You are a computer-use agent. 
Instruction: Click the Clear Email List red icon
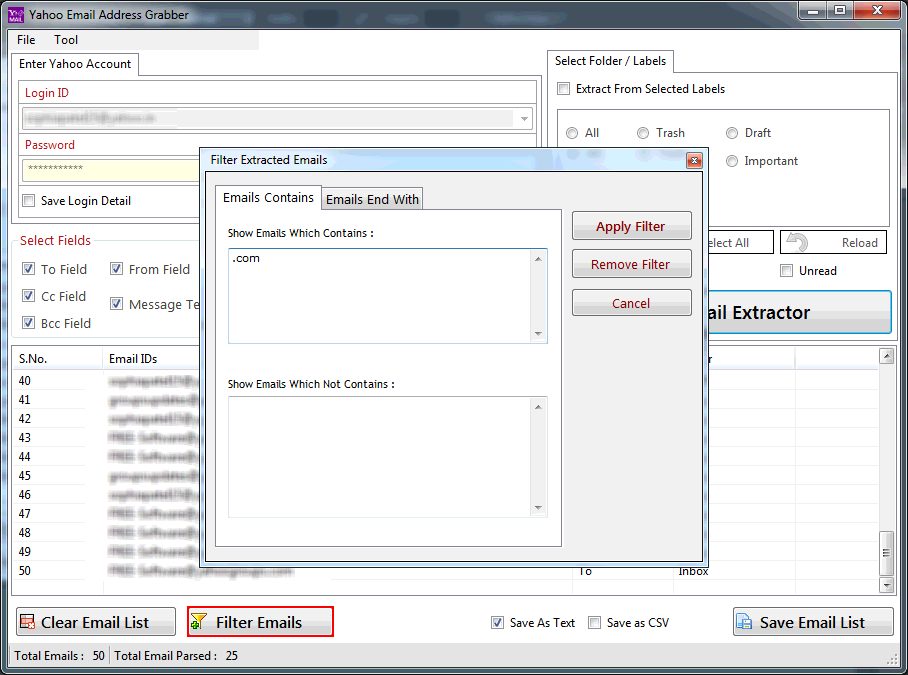(x=27, y=622)
